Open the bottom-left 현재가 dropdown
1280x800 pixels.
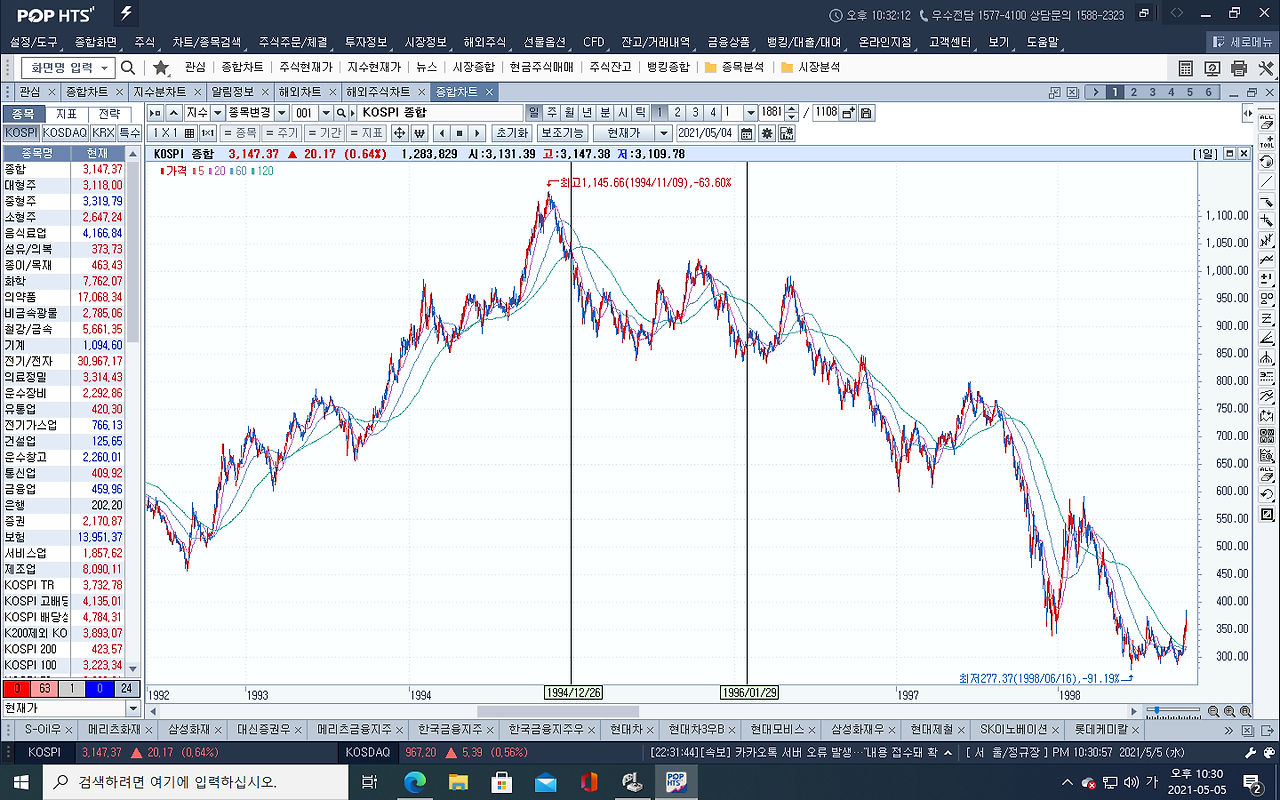tap(134, 708)
